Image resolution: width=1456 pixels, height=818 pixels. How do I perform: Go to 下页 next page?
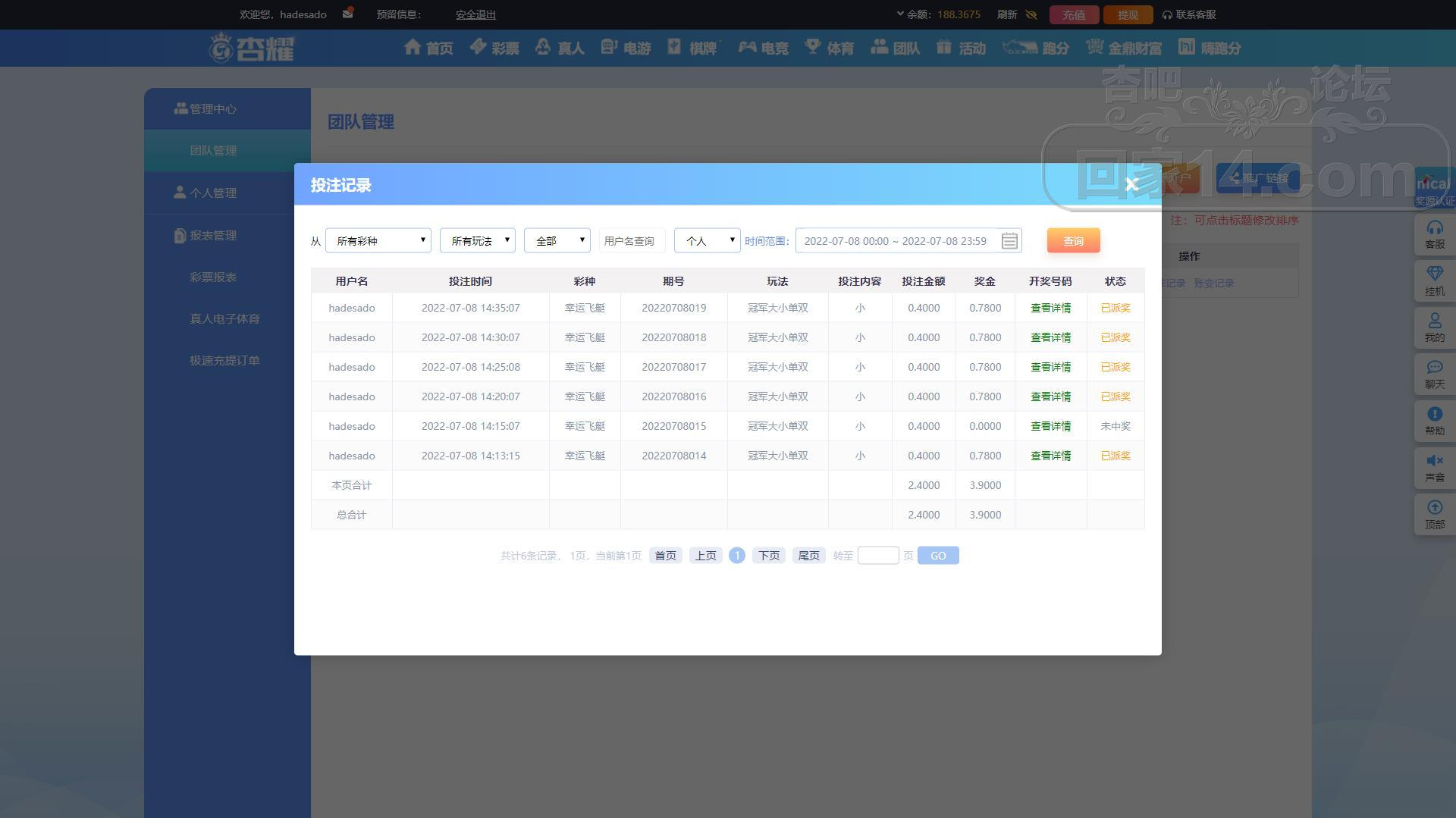click(x=769, y=556)
